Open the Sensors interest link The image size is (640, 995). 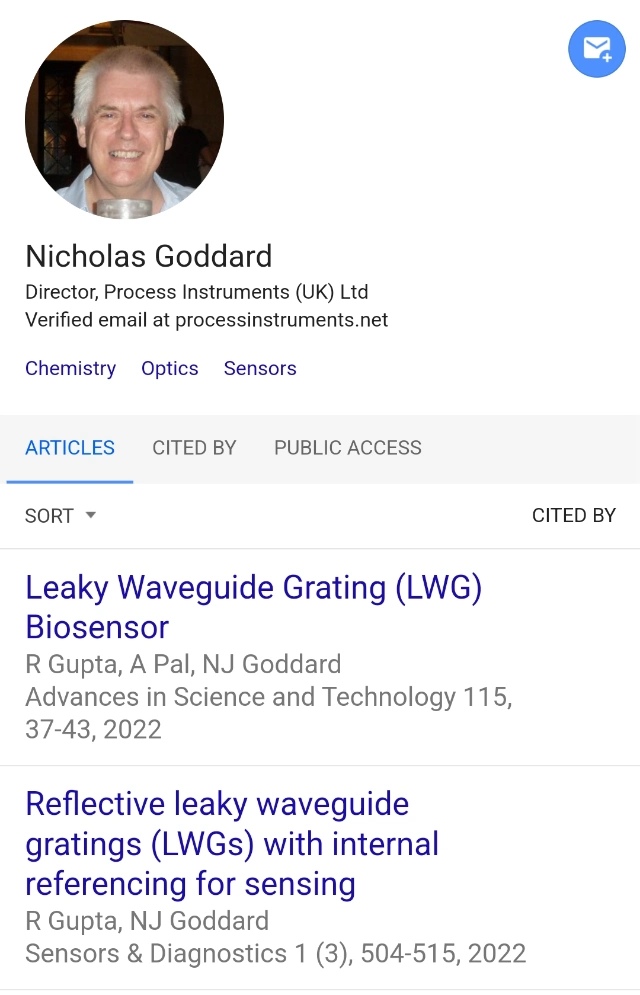coord(260,368)
